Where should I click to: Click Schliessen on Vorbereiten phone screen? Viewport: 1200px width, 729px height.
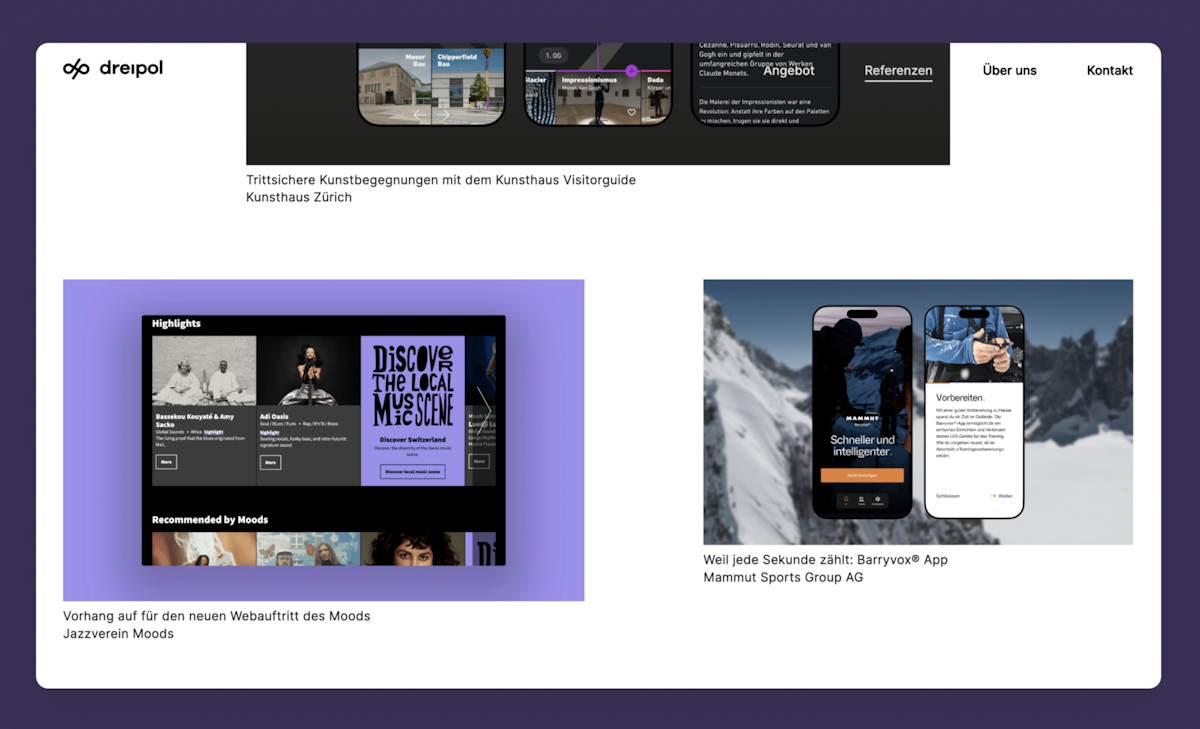948,496
